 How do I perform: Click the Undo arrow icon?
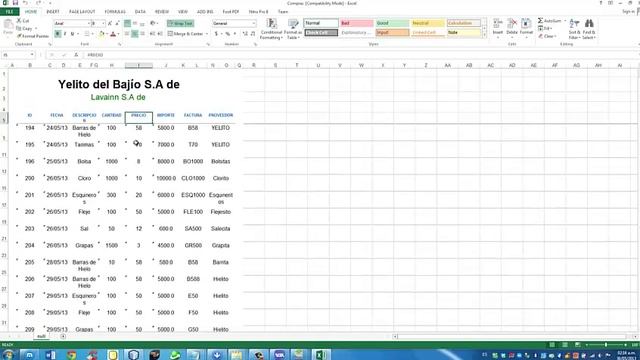coord(25,3)
